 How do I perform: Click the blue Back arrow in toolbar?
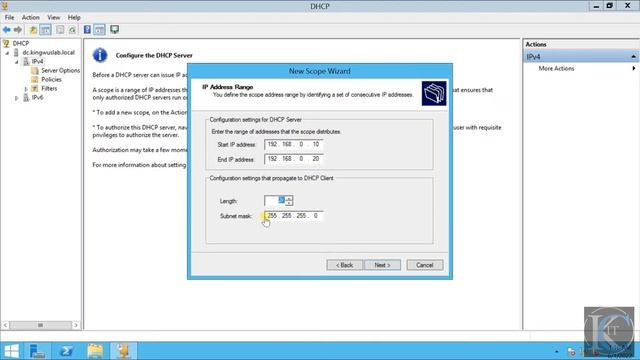(7, 30)
